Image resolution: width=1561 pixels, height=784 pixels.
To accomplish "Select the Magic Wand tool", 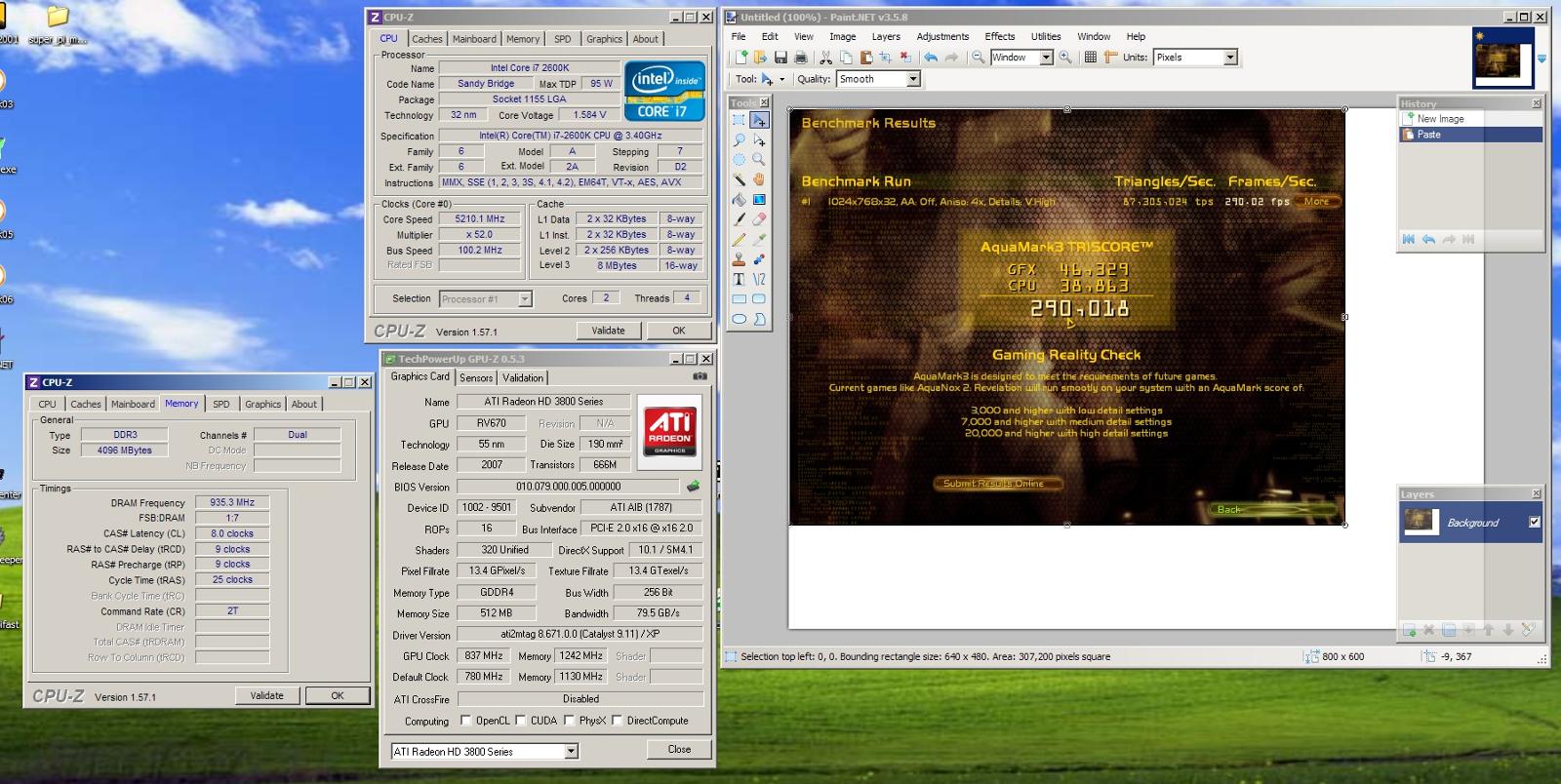I will pyautogui.click(x=740, y=180).
